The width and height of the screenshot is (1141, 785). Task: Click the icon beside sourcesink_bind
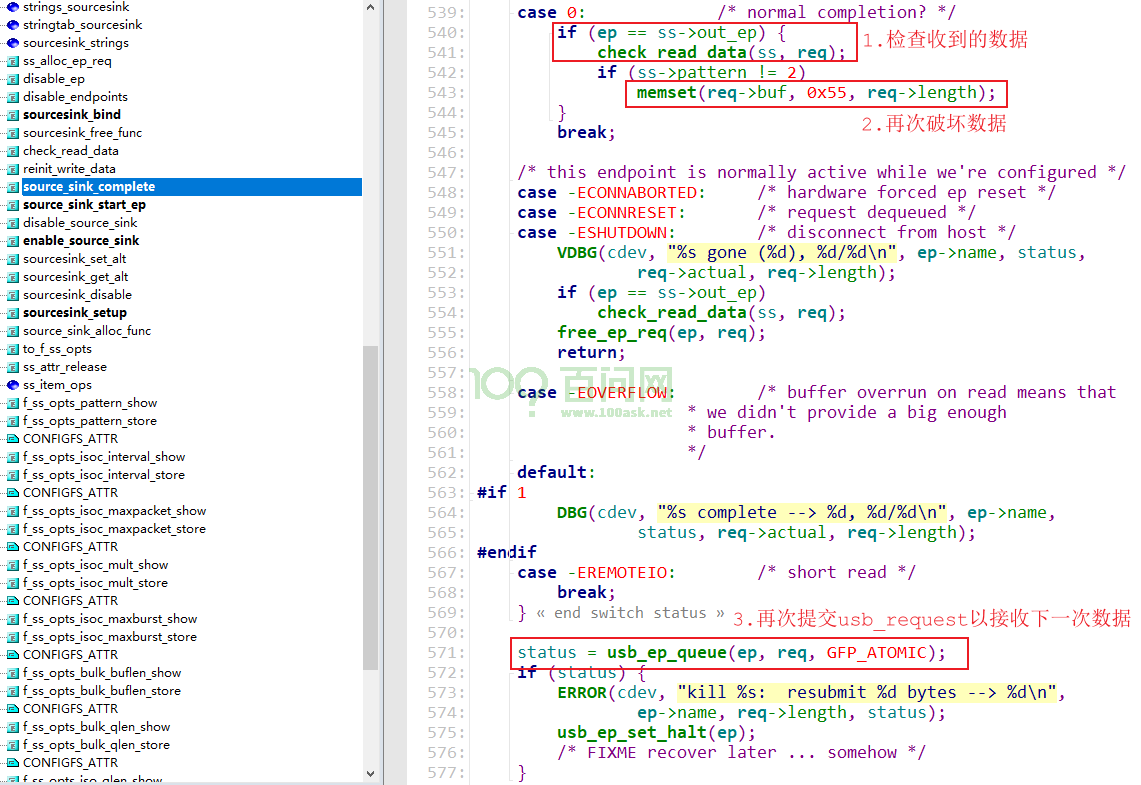coord(12,115)
